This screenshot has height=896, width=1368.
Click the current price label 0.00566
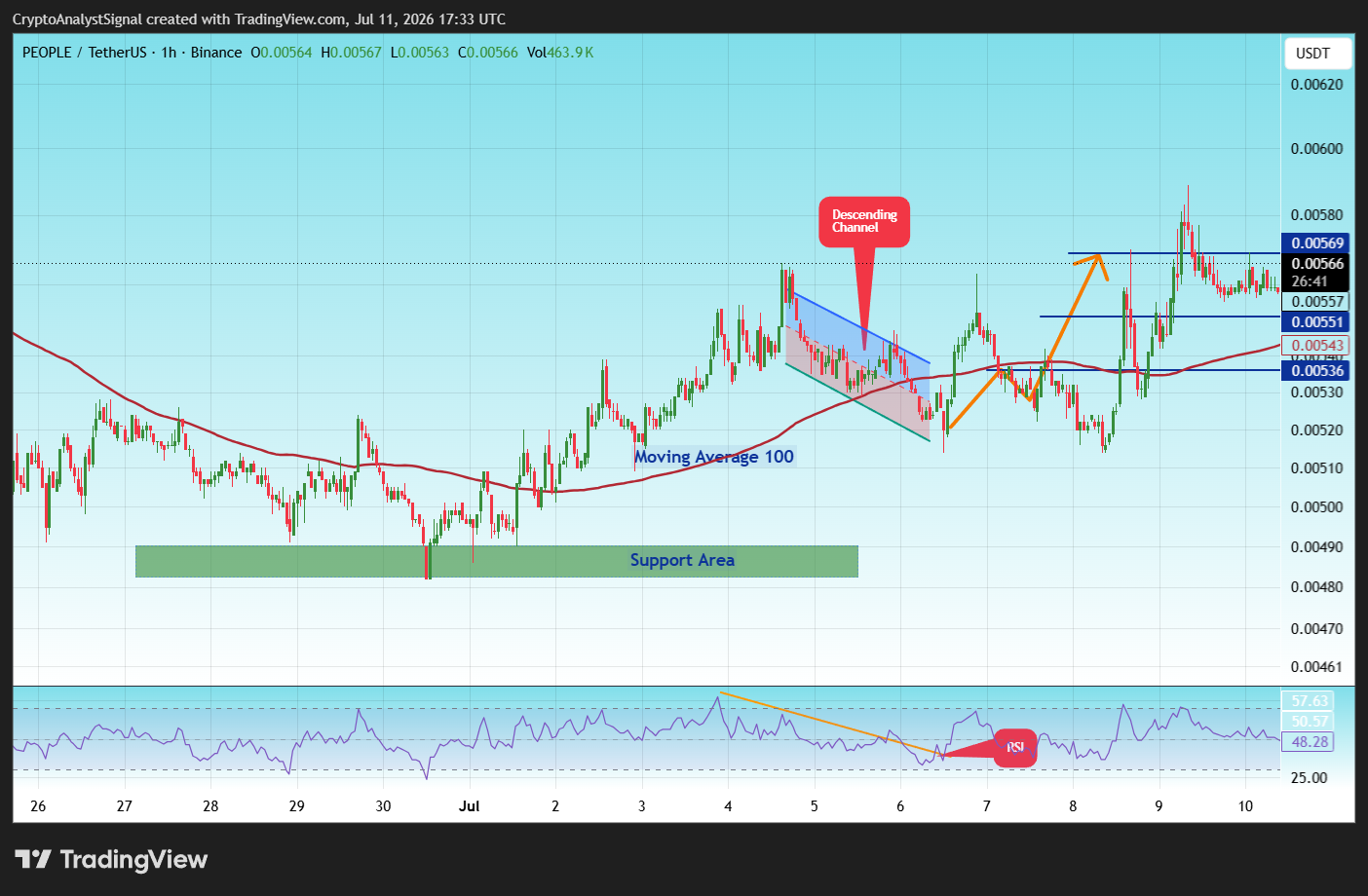point(1317,264)
